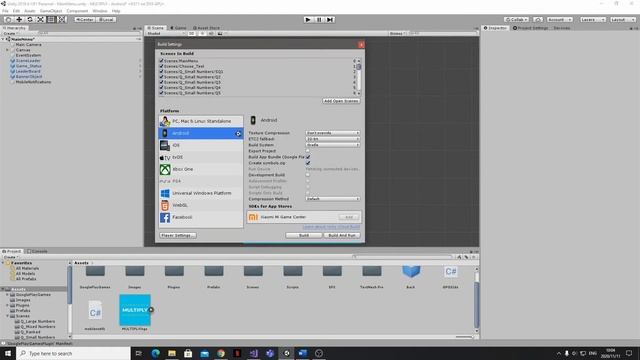The image size is (640, 360).
Task: Open the Build System dropdown
Action: coord(333,145)
